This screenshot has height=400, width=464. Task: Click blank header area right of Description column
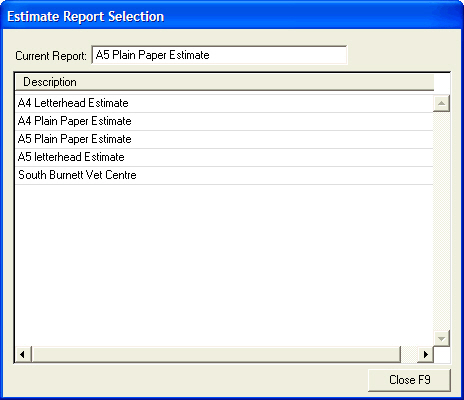(x=442, y=82)
